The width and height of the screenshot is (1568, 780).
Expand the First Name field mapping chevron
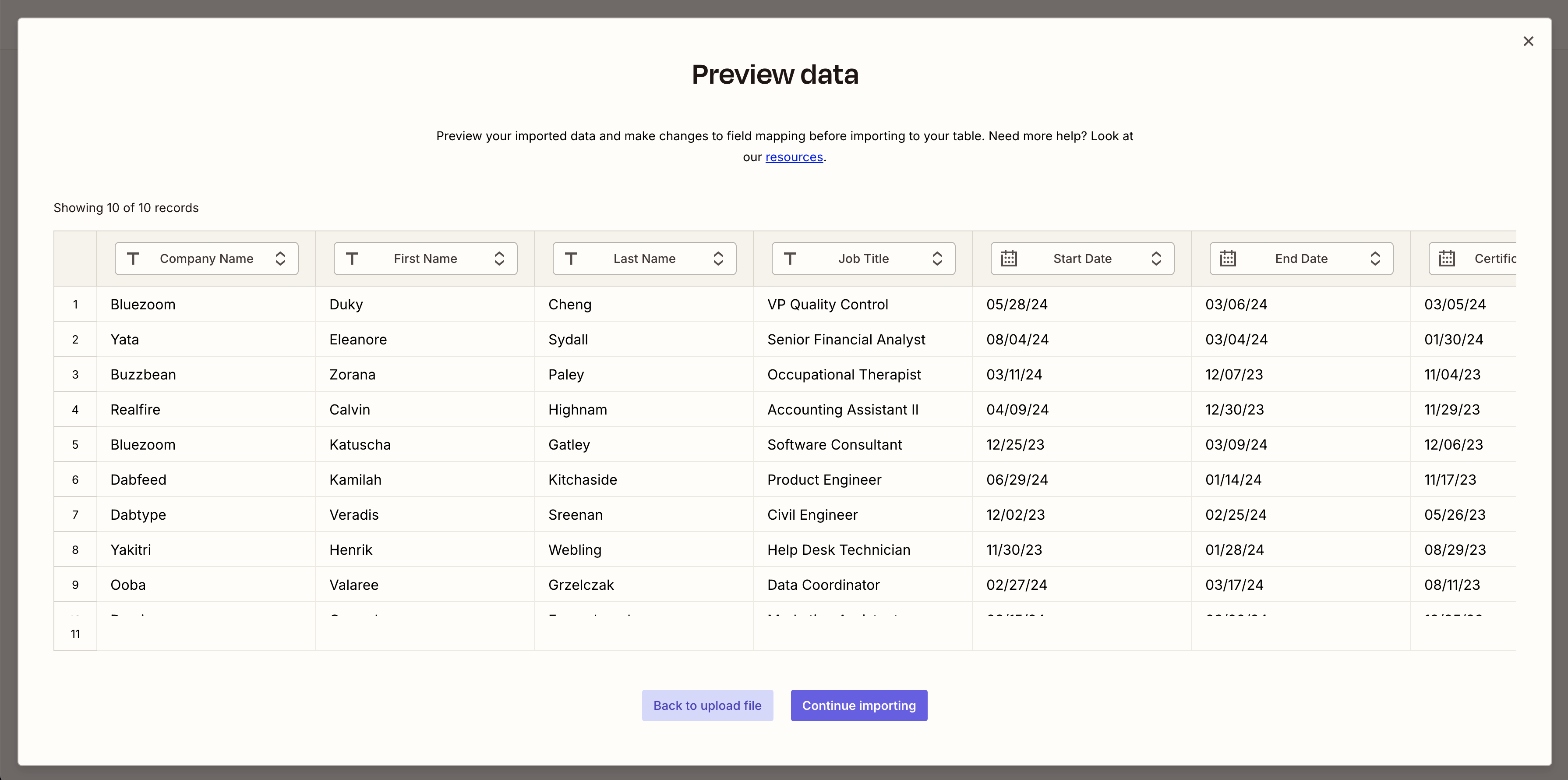click(499, 259)
